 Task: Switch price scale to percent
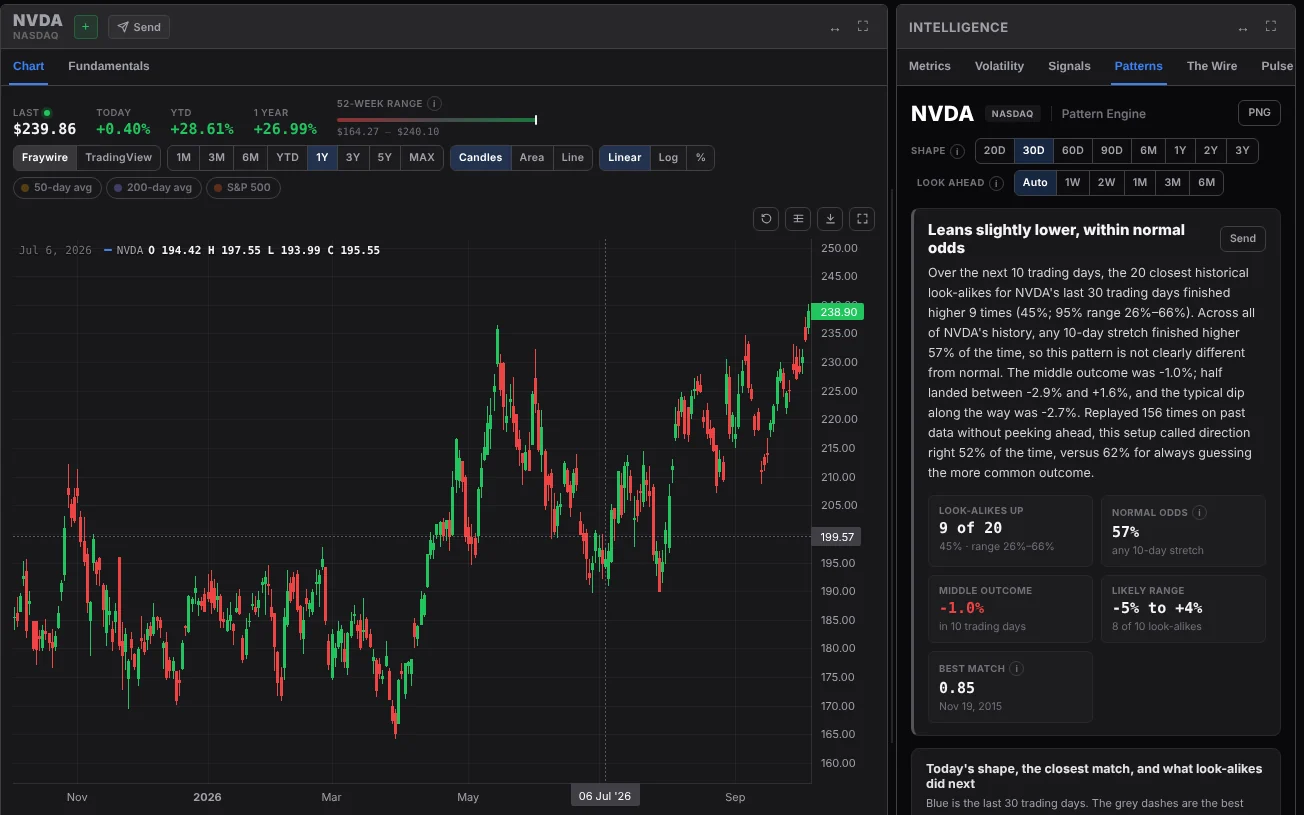(x=700, y=158)
